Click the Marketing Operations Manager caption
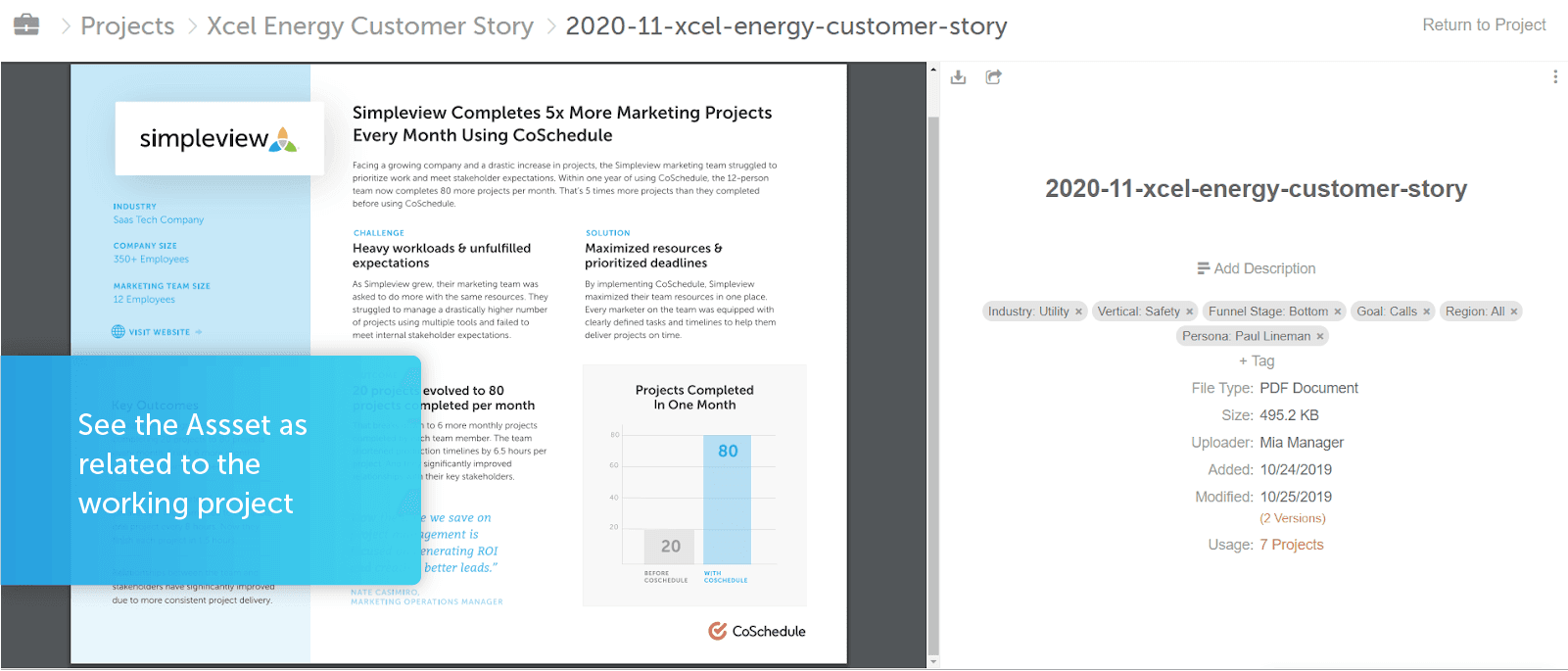 pyautogui.click(x=427, y=601)
